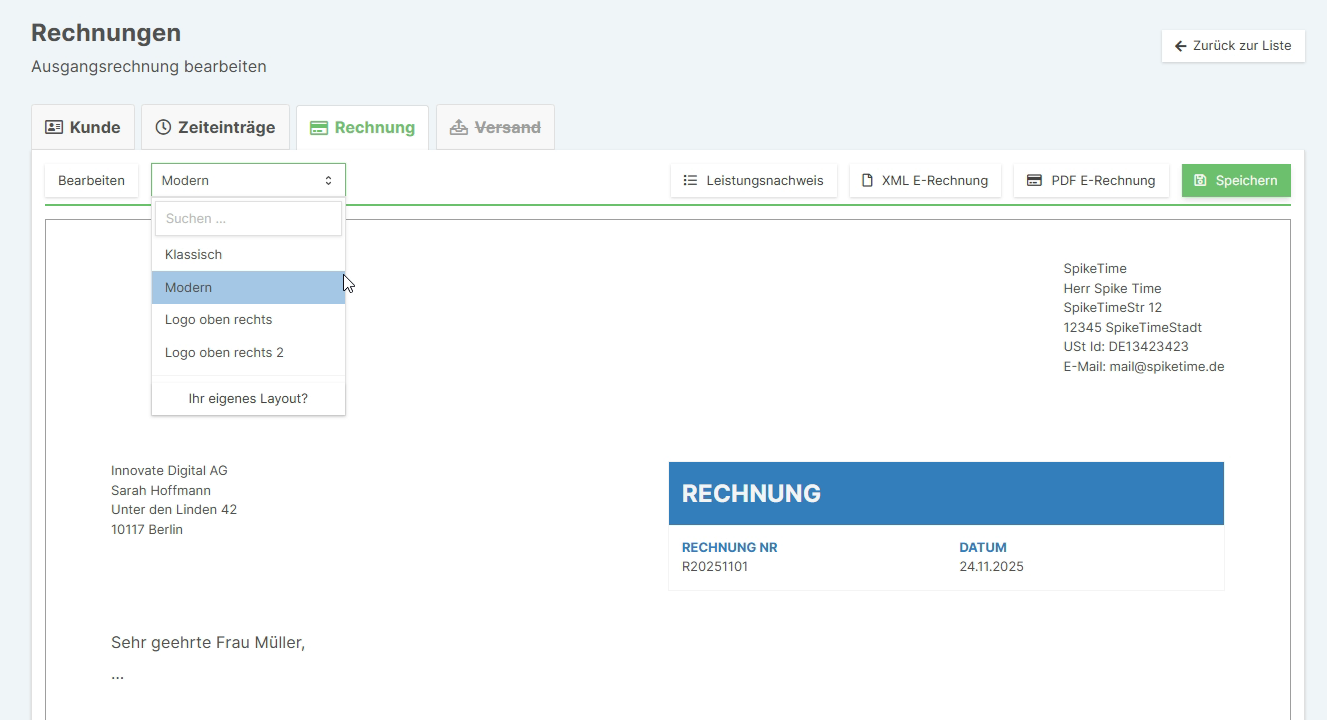Focus the Suchen search field

coord(248,219)
